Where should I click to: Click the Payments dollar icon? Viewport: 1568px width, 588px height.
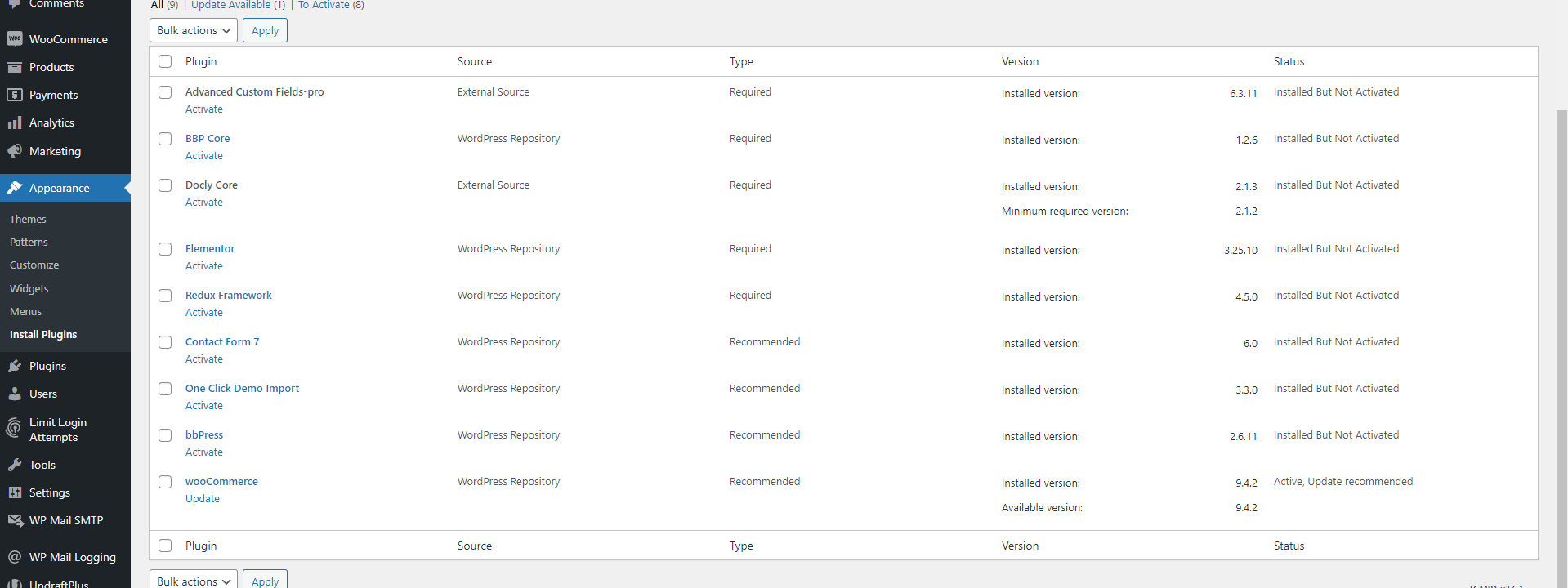pos(15,95)
